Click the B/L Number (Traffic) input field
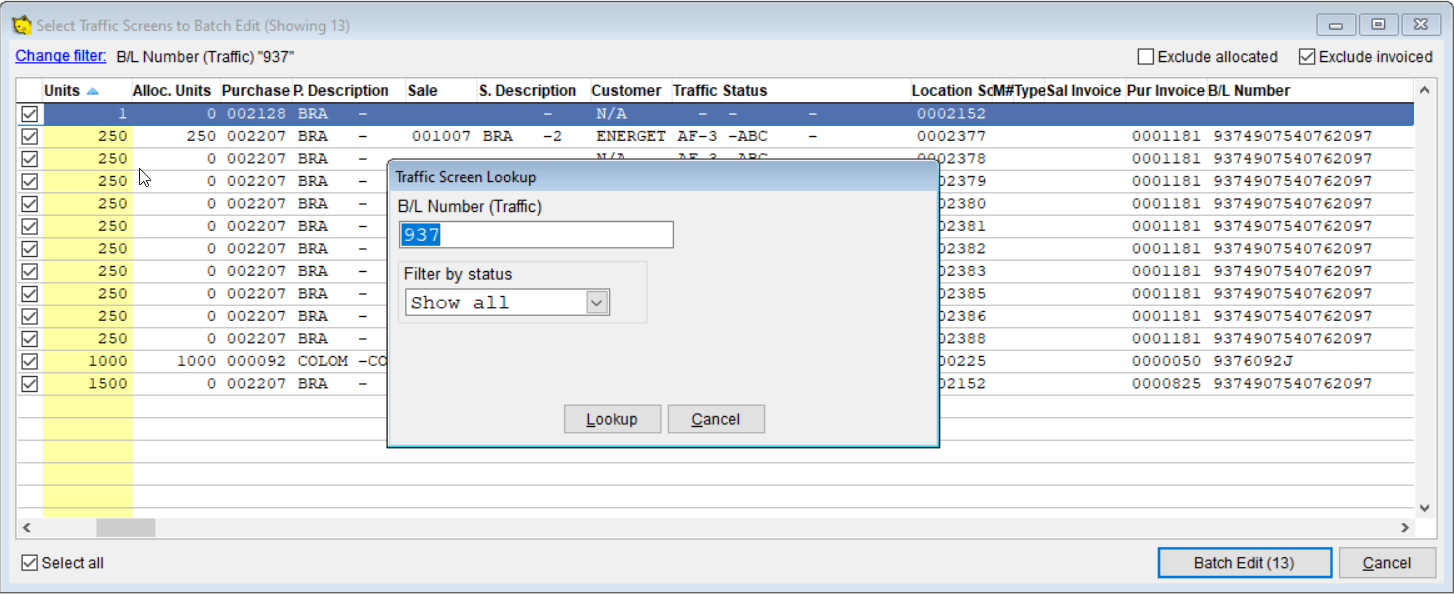 tap(536, 235)
